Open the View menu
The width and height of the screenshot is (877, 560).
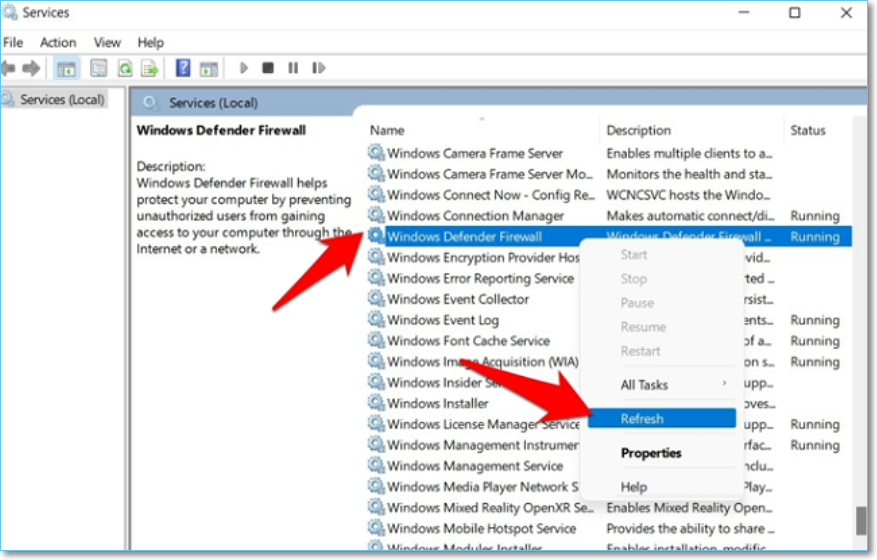click(107, 42)
